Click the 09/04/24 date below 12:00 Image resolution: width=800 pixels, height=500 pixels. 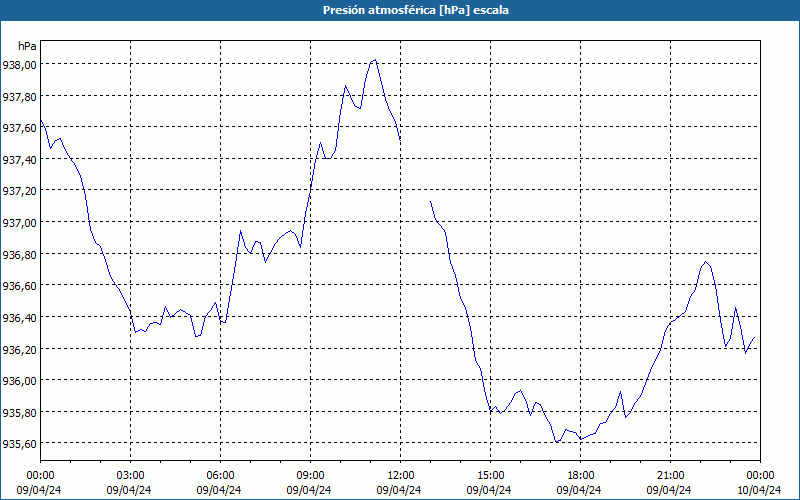tap(399, 490)
